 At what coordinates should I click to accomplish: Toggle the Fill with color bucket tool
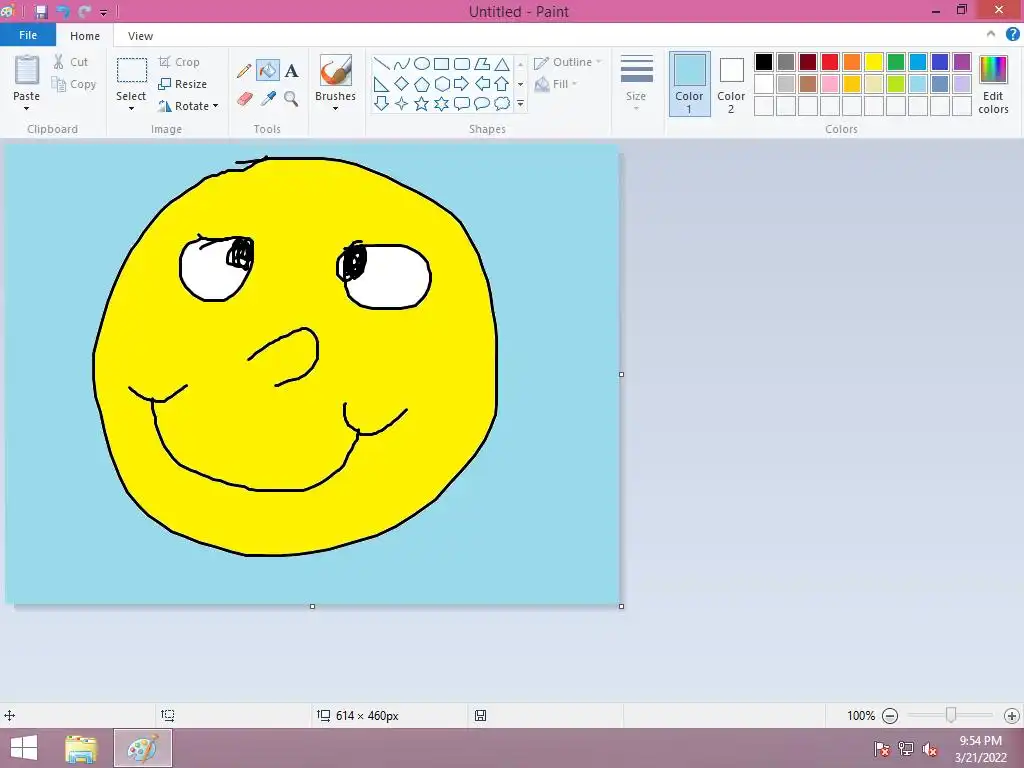point(268,71)
